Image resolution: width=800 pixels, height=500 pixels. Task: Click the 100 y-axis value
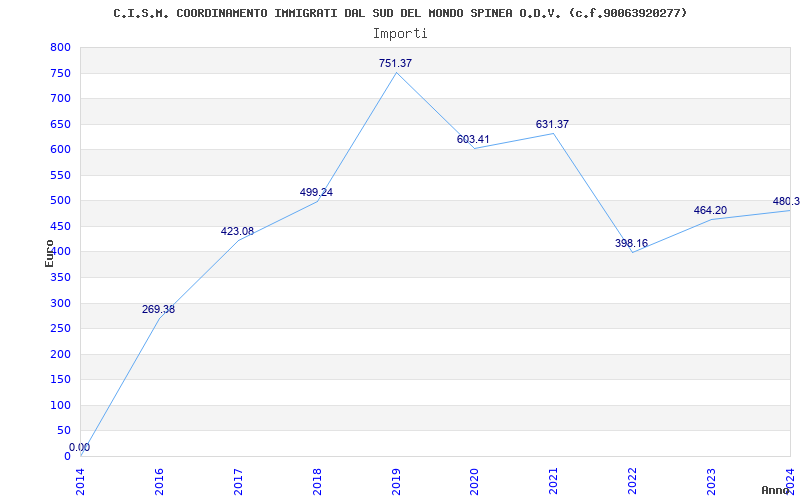coord(60,405)
